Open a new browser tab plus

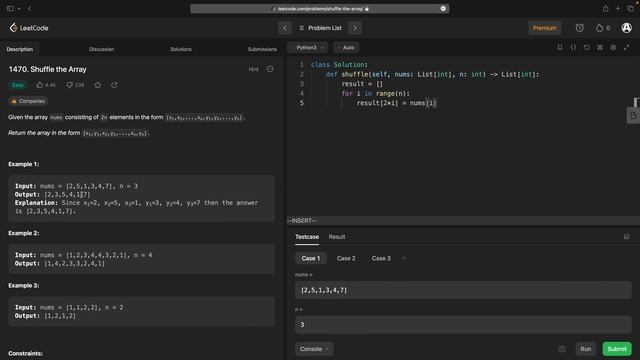618,9
